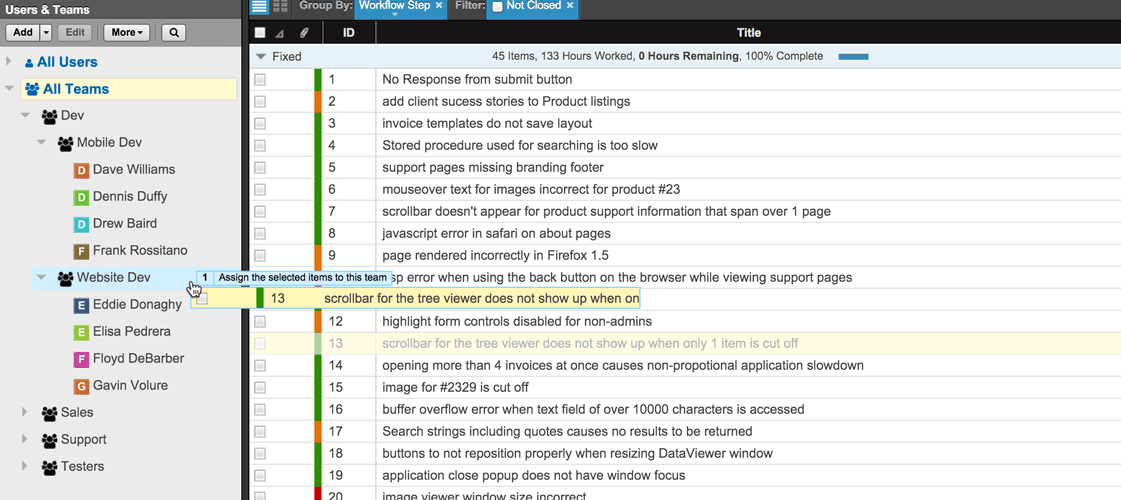Click the Website Dev team icon
The image size is (1121, 500).
pyautogui.click(x=66, y=278)
